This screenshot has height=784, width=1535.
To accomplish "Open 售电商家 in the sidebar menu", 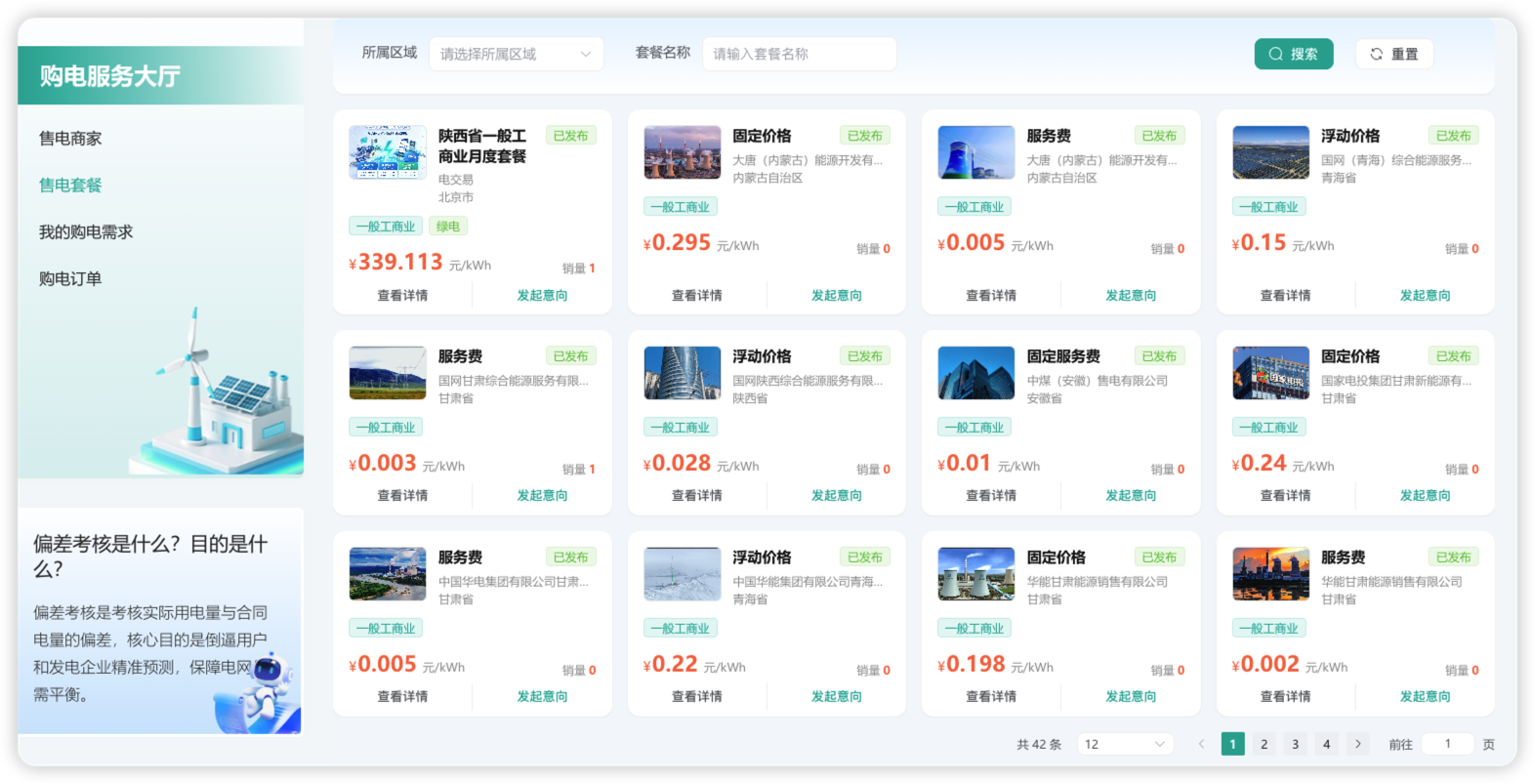I will tap(70, 139).
